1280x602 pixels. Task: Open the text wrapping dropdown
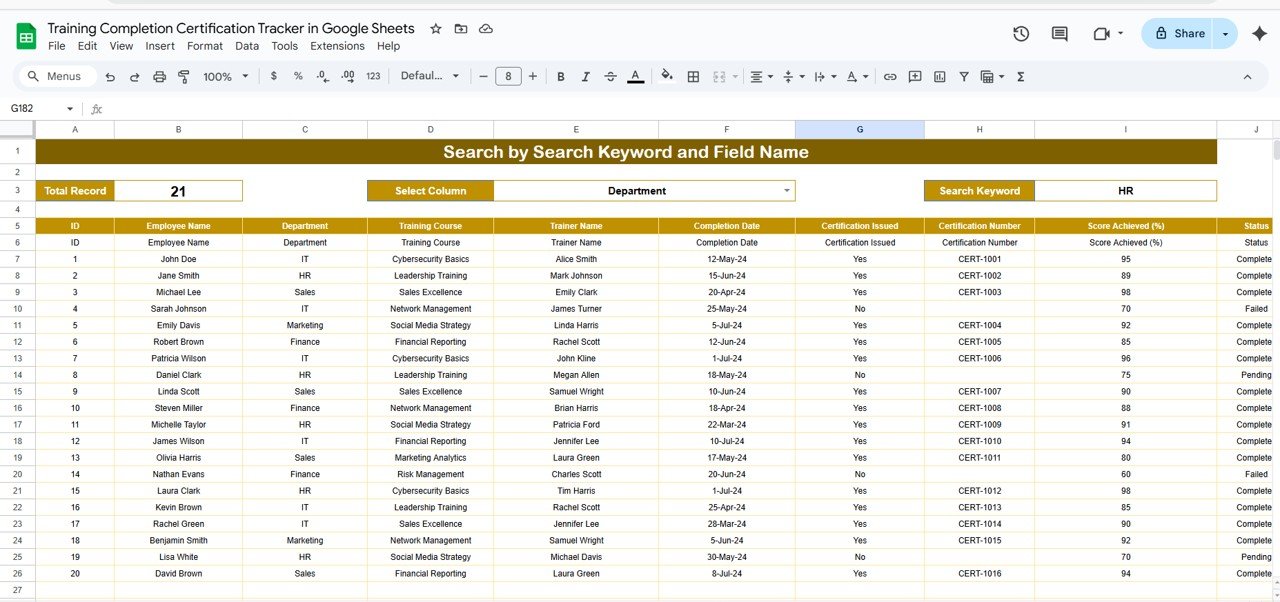tap(825, 76)
